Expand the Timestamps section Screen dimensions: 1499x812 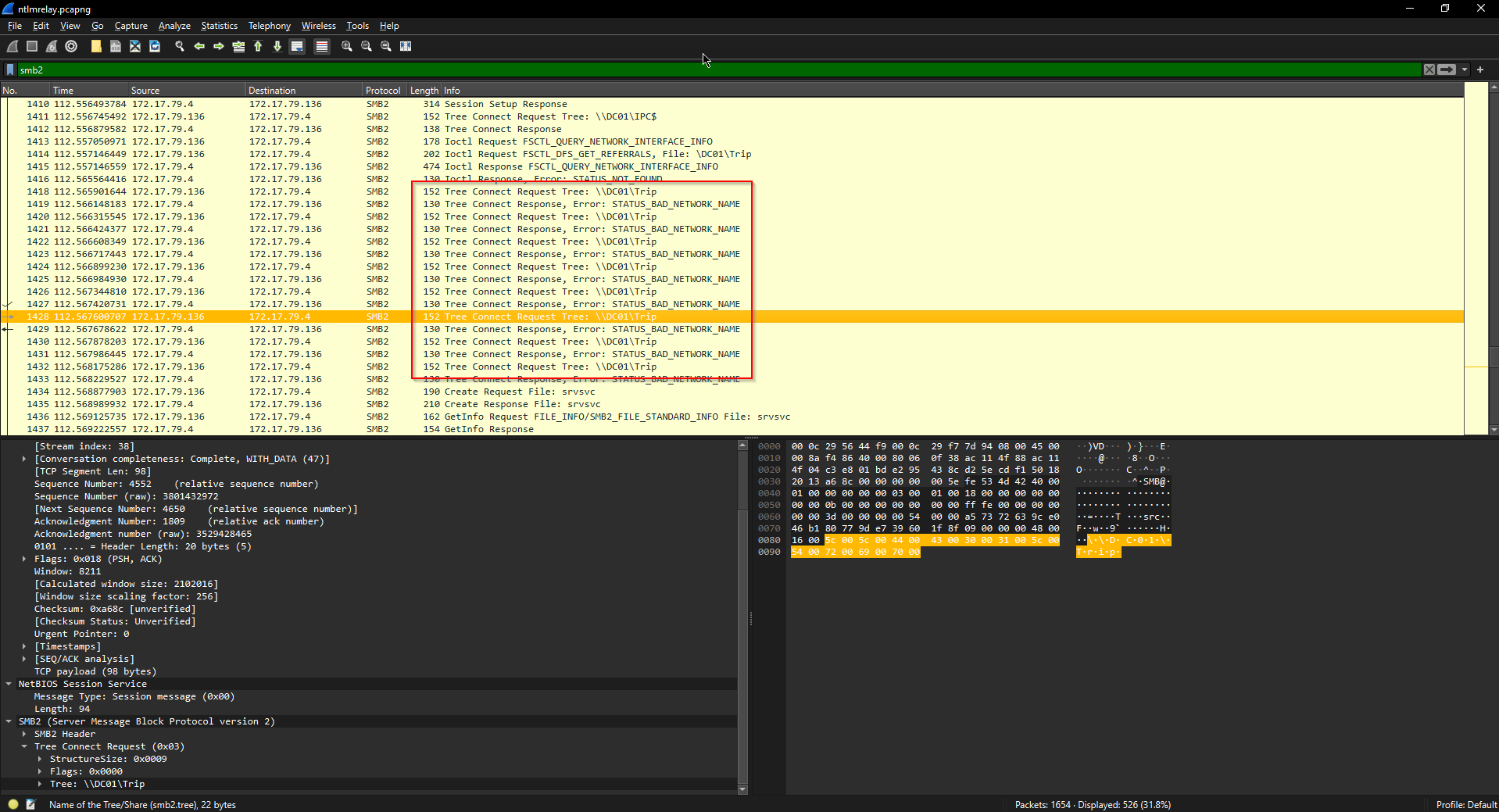(x=24, y=646)
